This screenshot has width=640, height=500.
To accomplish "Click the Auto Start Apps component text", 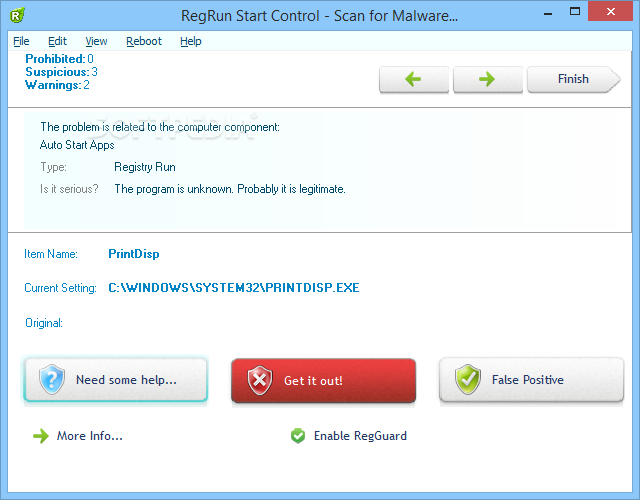I will [x=77, y=145].
